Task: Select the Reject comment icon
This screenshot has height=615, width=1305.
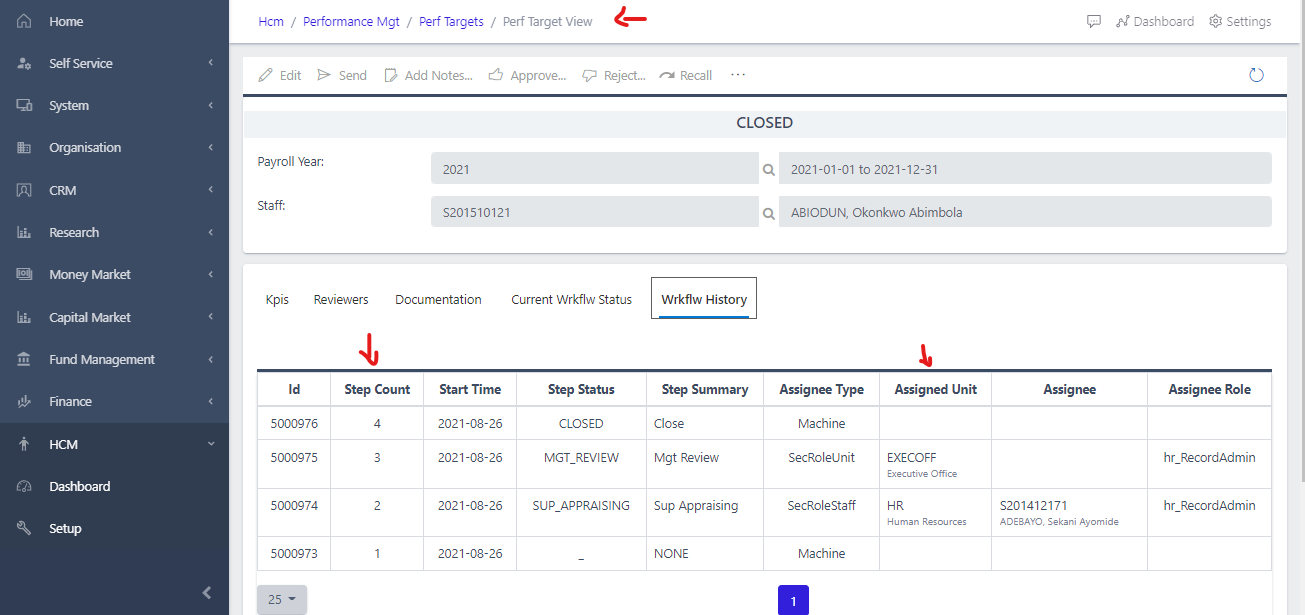Action: pyautogui.click(x=589, y=74)
